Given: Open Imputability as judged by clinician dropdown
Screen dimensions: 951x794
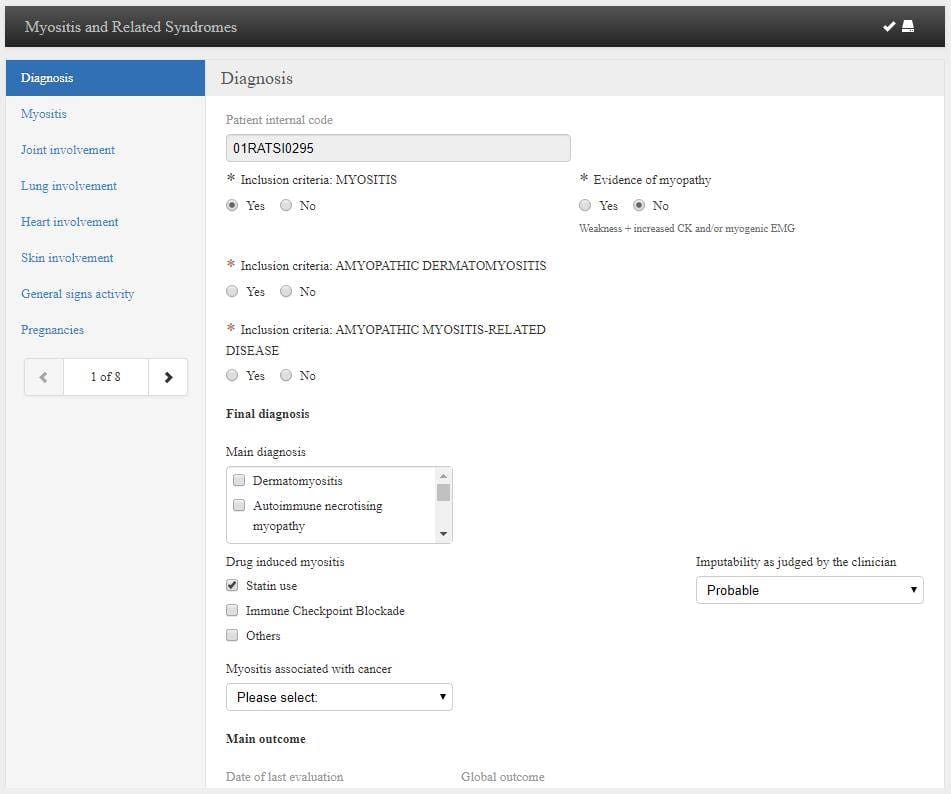Looking at the screenshot, I should click(809, 590).
